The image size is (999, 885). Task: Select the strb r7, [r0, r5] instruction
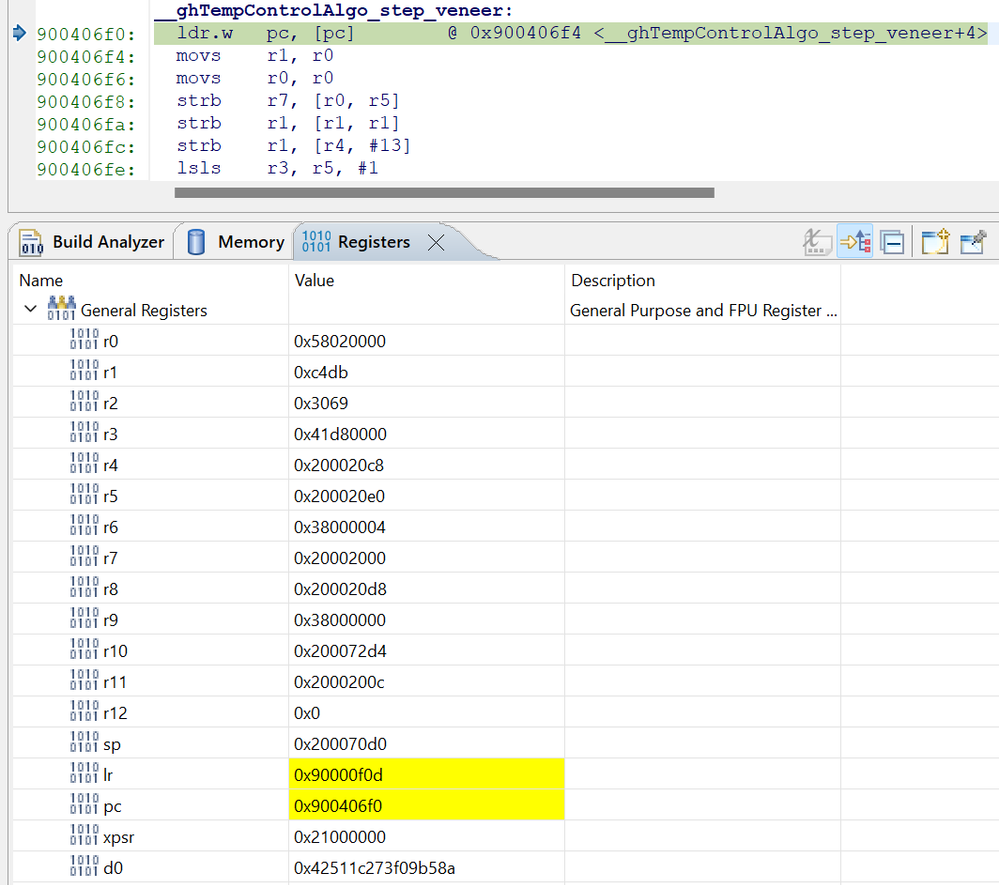pyautogui.click(x=287, y=101)
